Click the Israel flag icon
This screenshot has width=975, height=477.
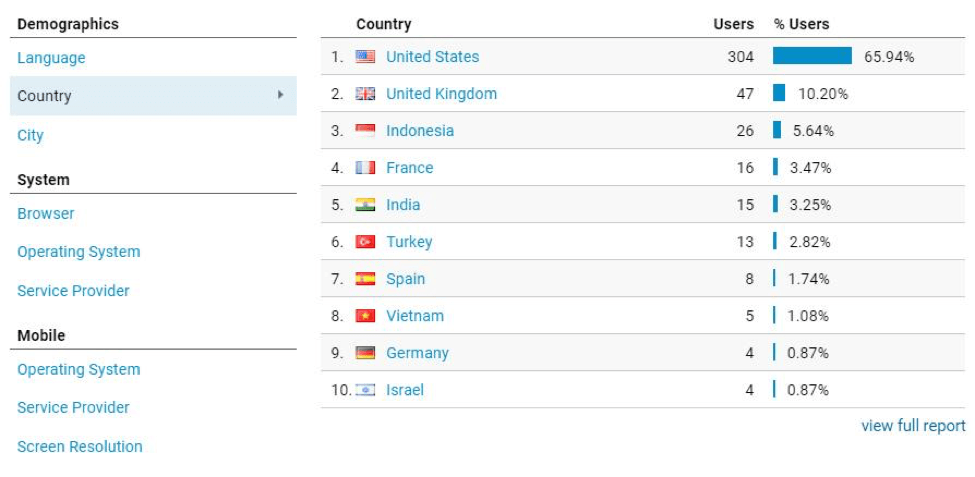pyautogui.click(x=365, y=390)
